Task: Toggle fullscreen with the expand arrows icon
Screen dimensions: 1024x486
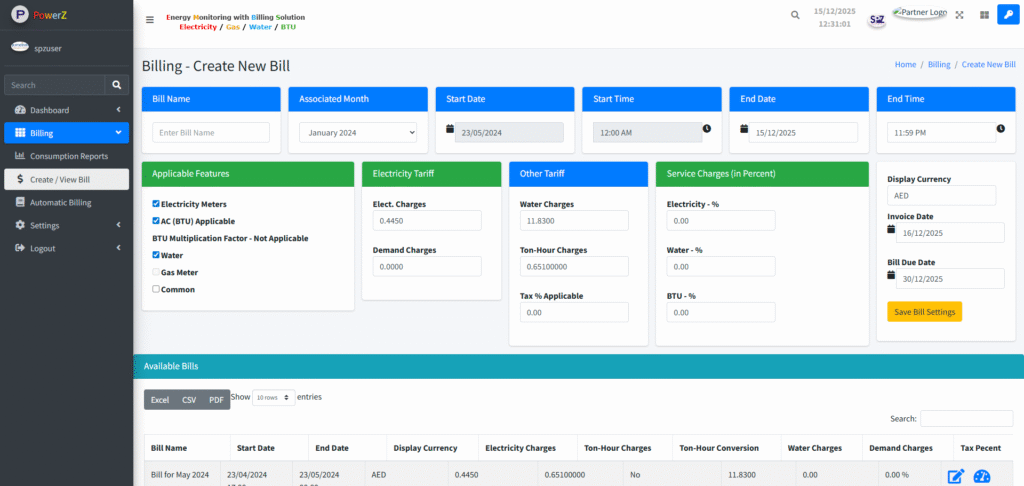Action: coord(960,15)
